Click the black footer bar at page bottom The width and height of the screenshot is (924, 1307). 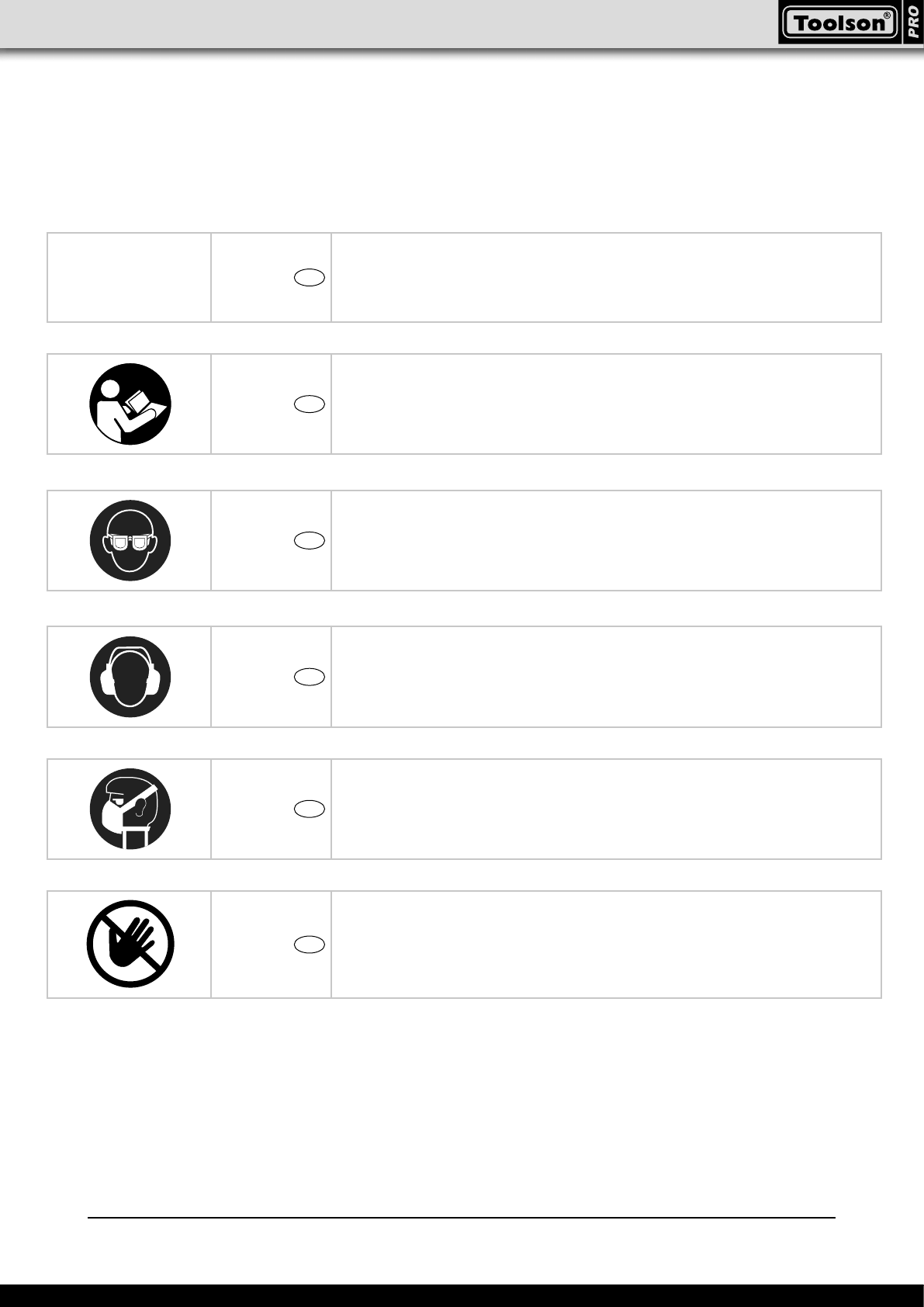tap(462, 1295)
